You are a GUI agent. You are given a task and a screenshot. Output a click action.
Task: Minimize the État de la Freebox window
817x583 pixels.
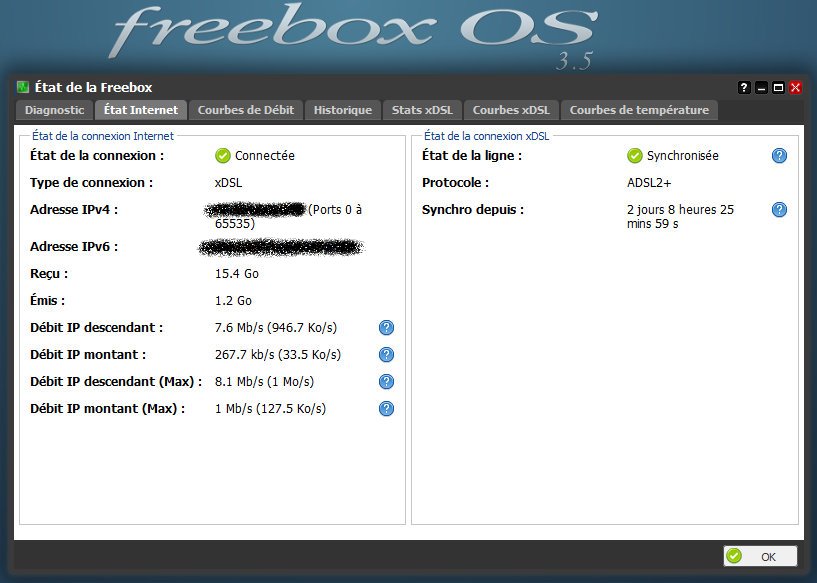pos(761,88)
